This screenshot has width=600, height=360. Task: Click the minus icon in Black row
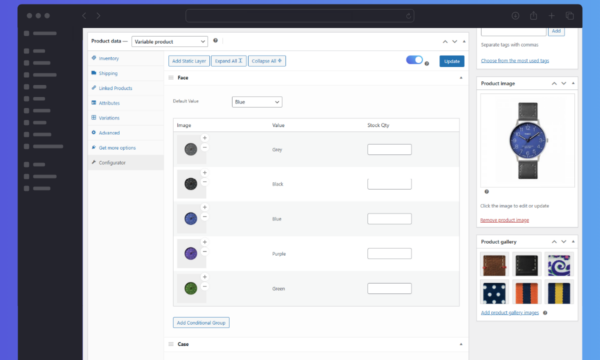(x=205, y=182)
